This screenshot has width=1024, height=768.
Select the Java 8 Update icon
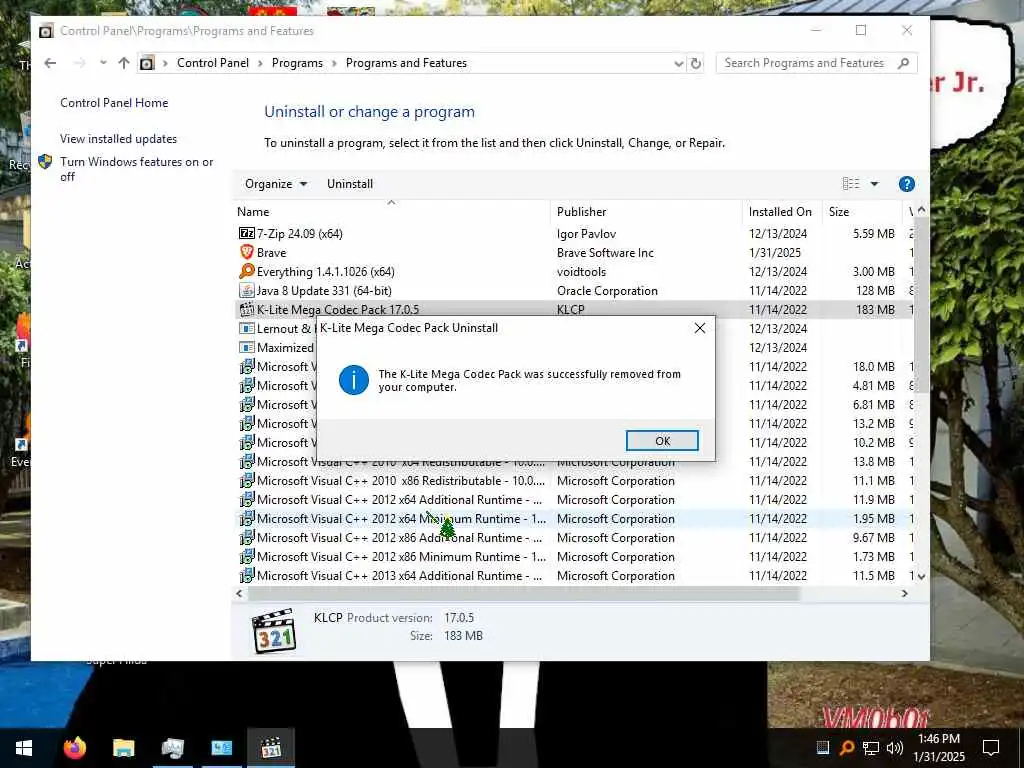point(246,290)
